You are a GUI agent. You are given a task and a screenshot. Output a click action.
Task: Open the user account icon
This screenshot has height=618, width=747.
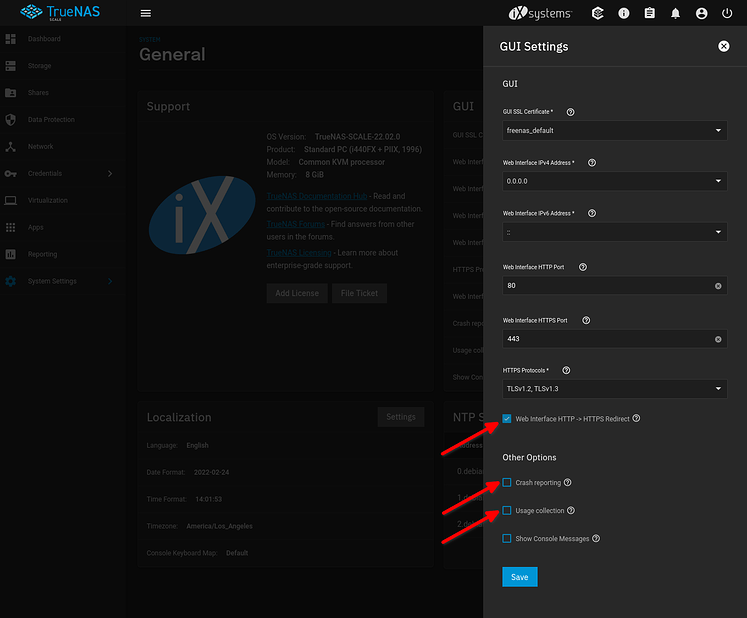pos(701,14)
